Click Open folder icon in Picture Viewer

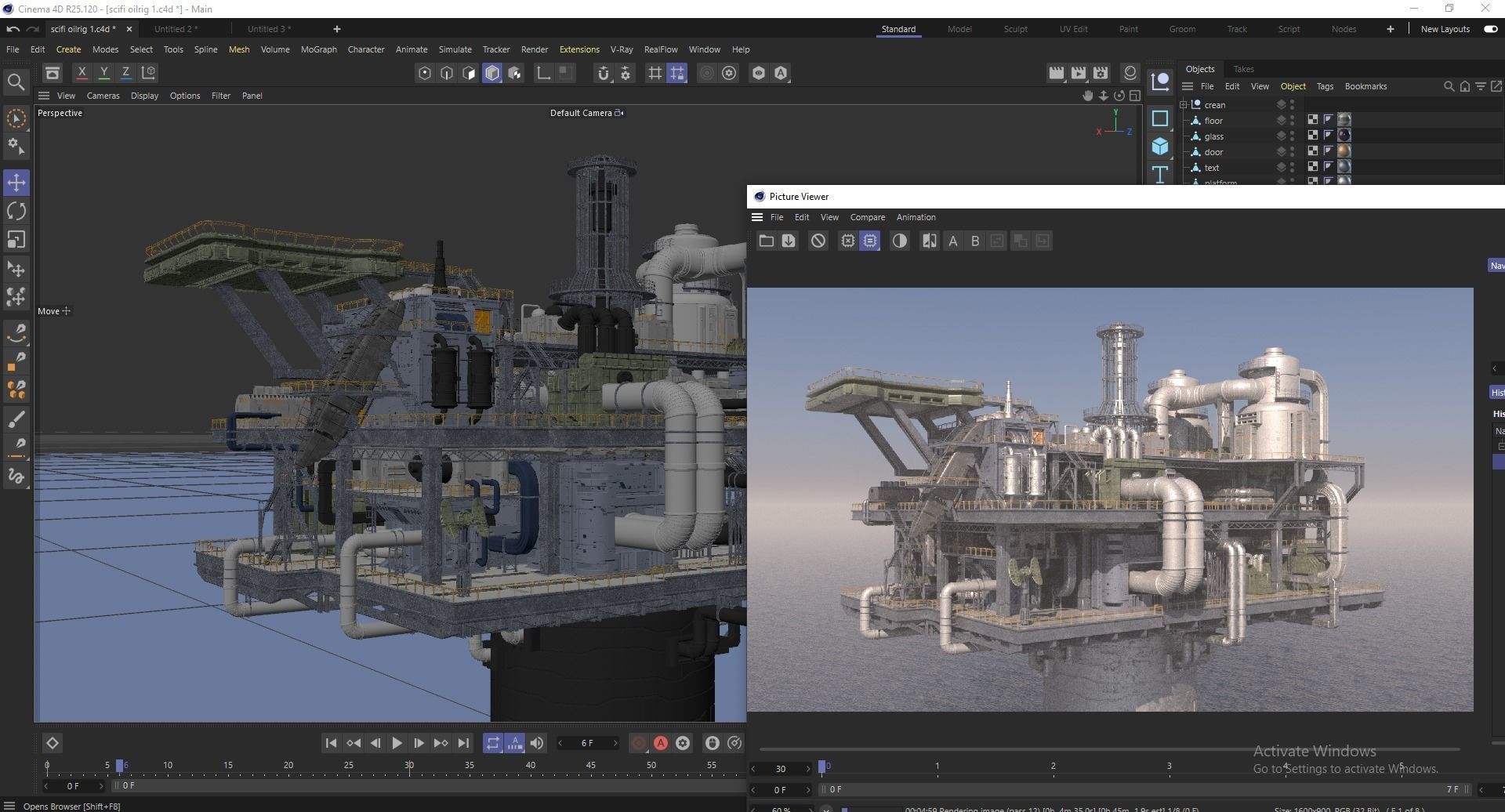tap(767, 241)
